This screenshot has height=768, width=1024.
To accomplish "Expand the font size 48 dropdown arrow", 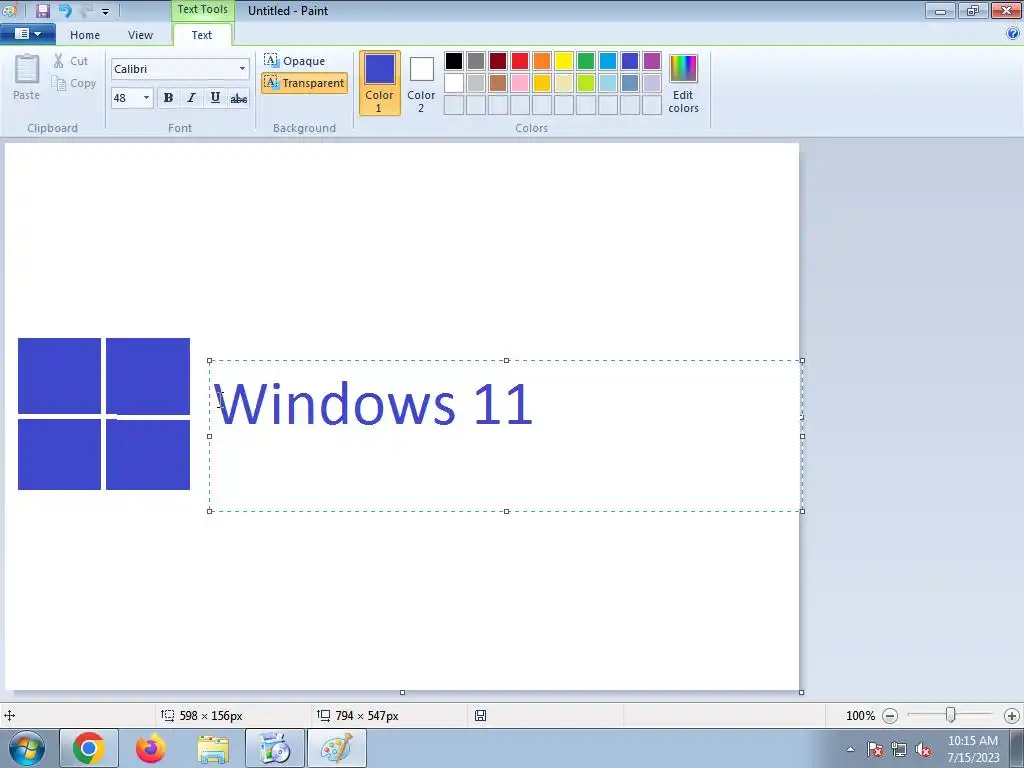I will pos(146,98).
